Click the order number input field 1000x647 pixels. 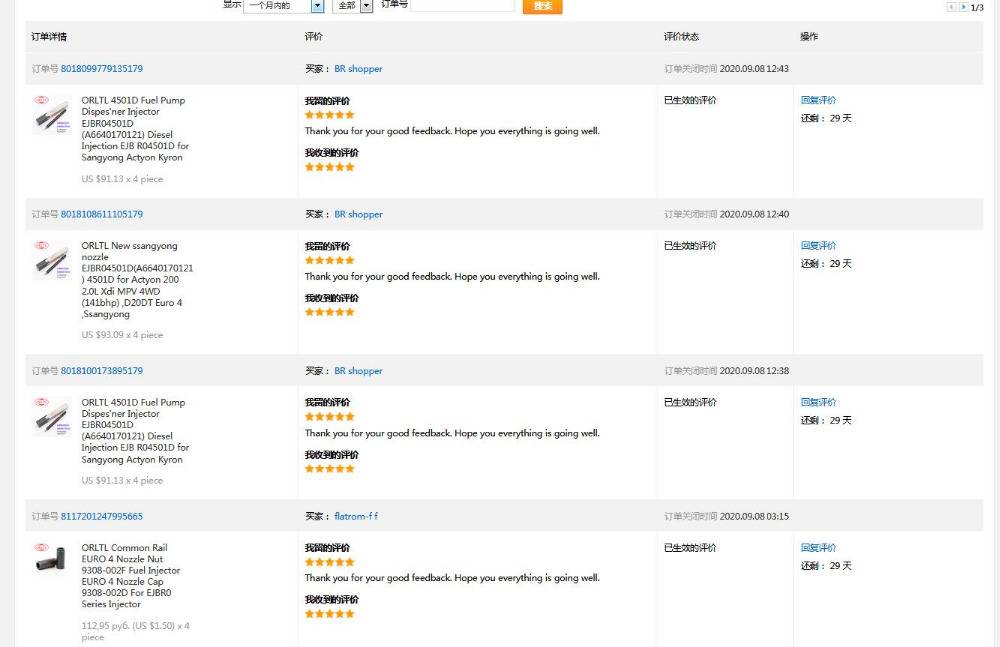pyautogui.click(x=462, y=5)
